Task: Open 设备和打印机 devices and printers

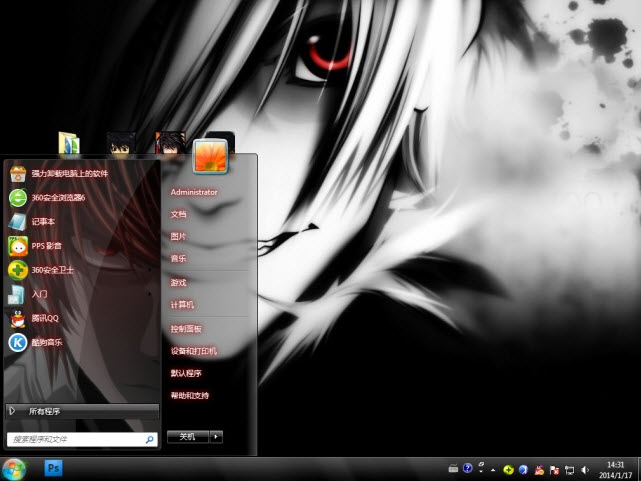Action: click(194, 351)
